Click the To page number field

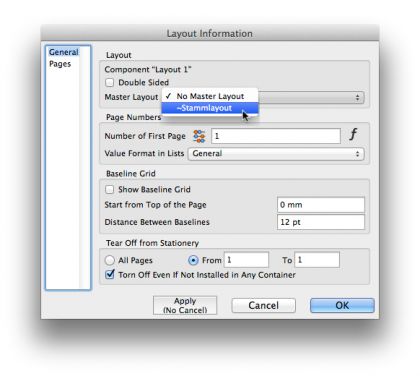tap(317, 260)
